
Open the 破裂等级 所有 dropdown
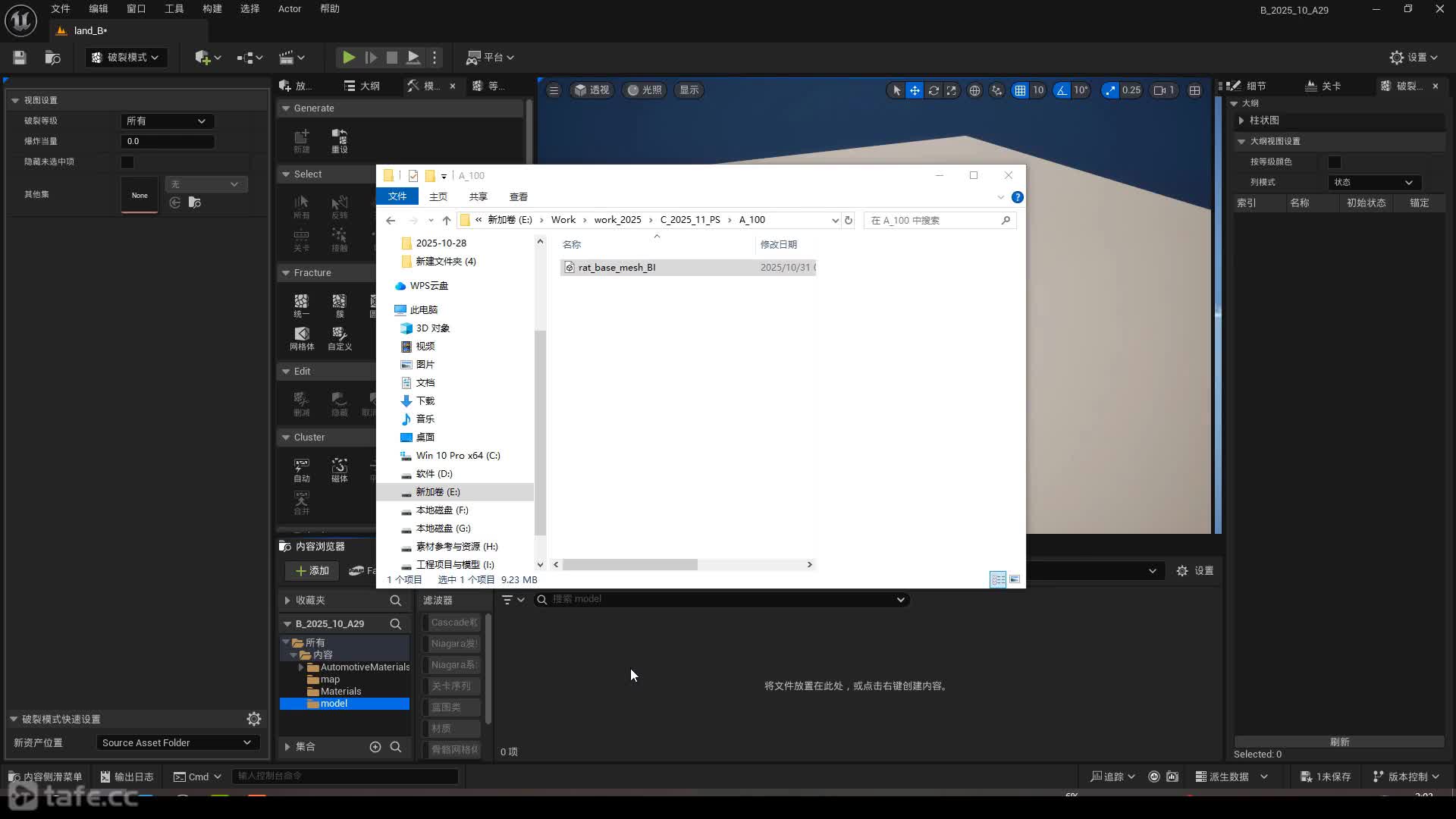(x=167, y=121)
